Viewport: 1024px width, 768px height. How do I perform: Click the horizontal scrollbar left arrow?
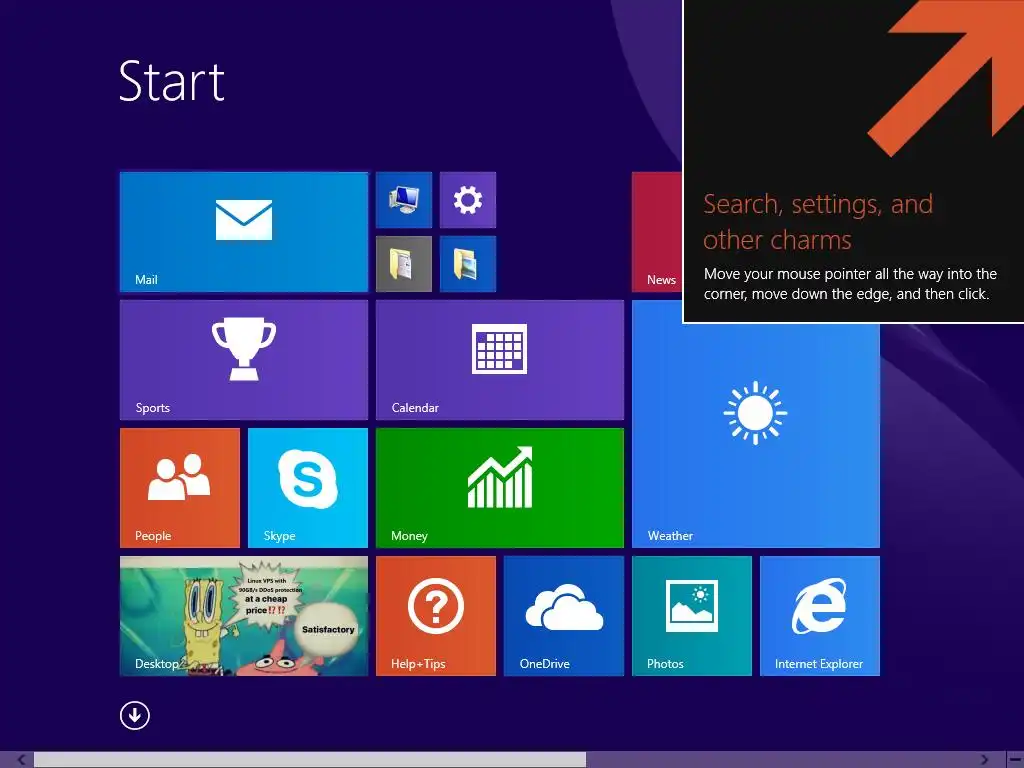[21, 760]
